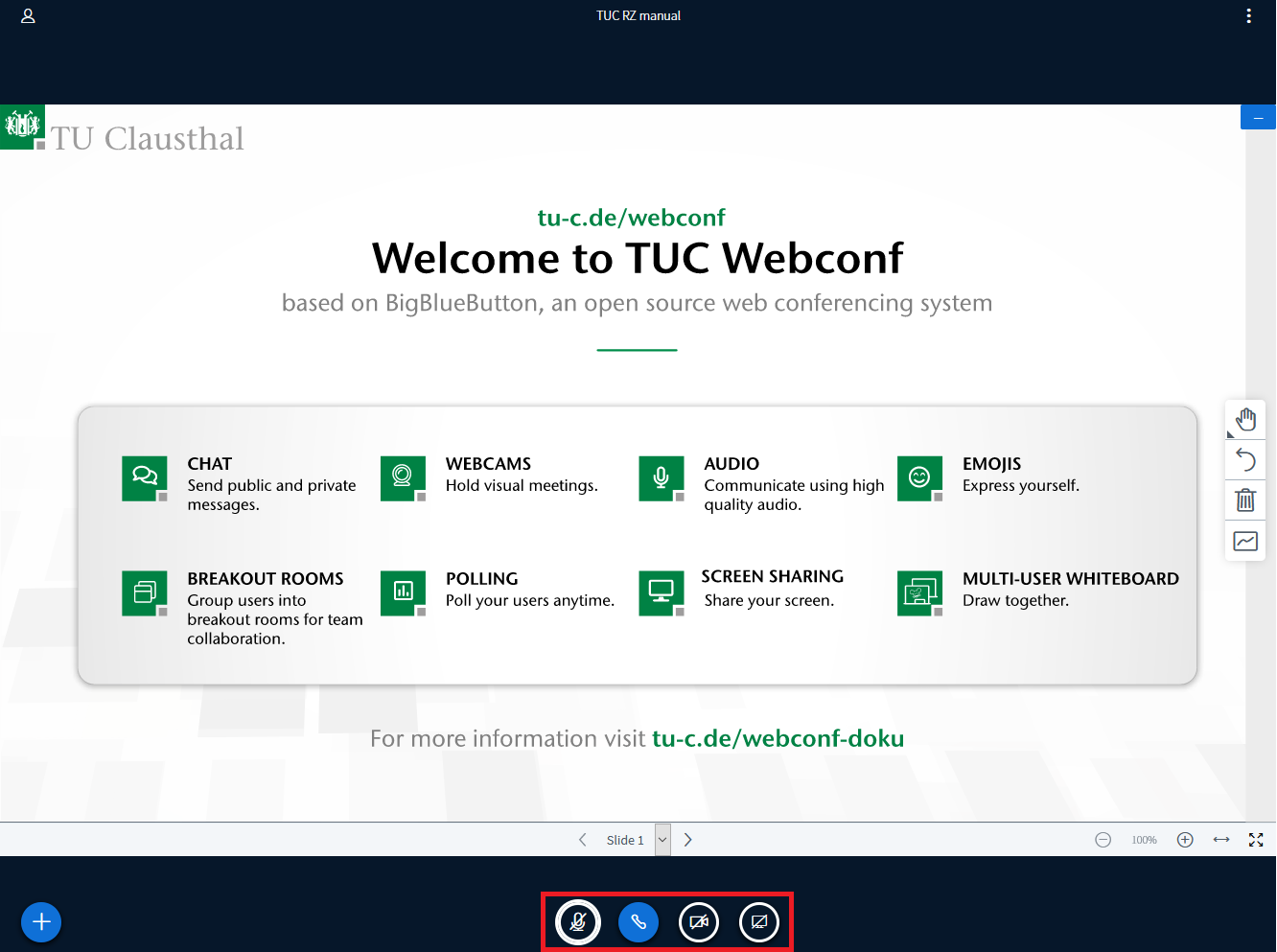The width and height of the screenshot is (1277, 952).
Task: Clear all annotations with trash icon
Action: 1245,499
